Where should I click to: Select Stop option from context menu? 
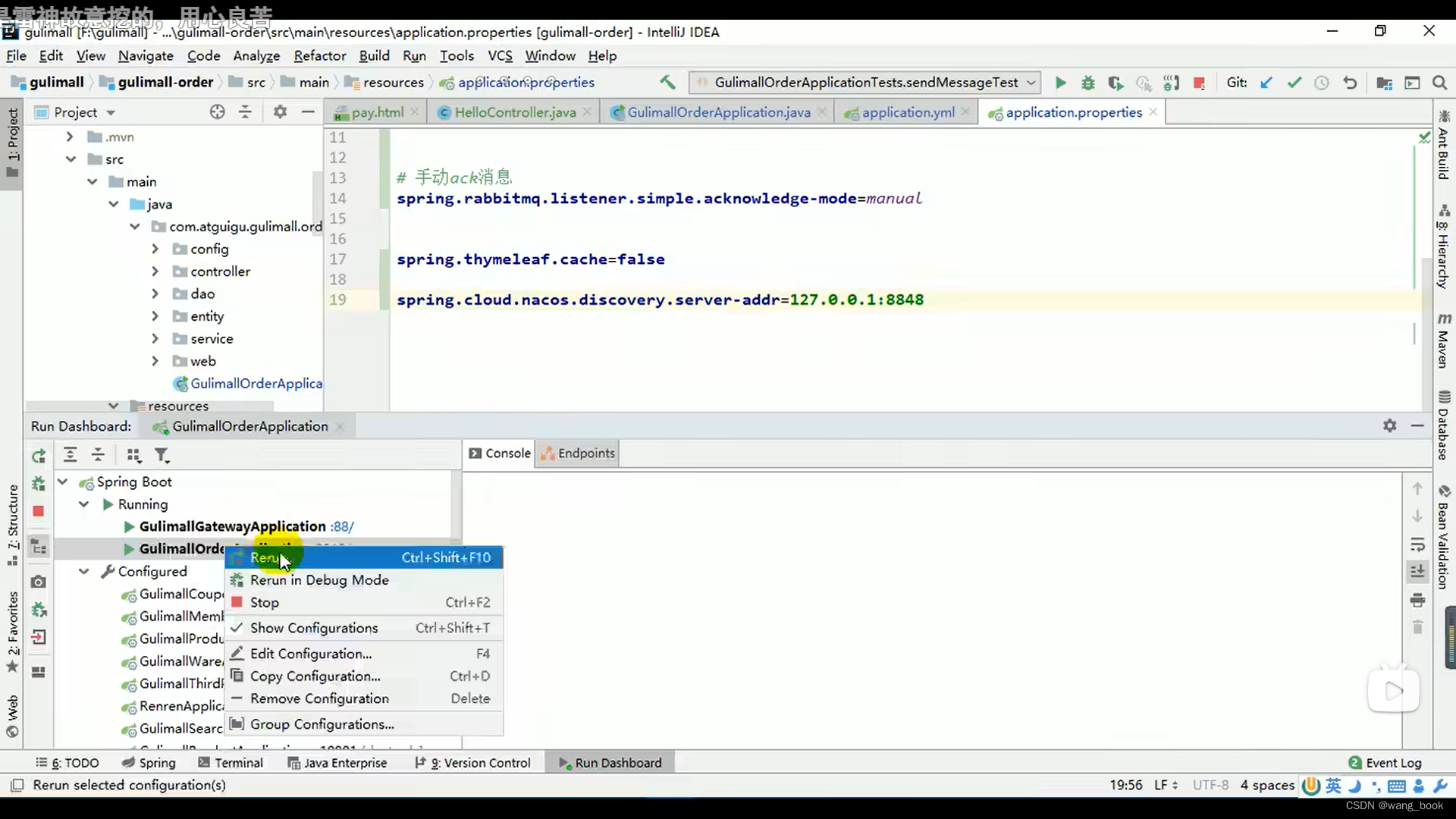tap(264, 602)
